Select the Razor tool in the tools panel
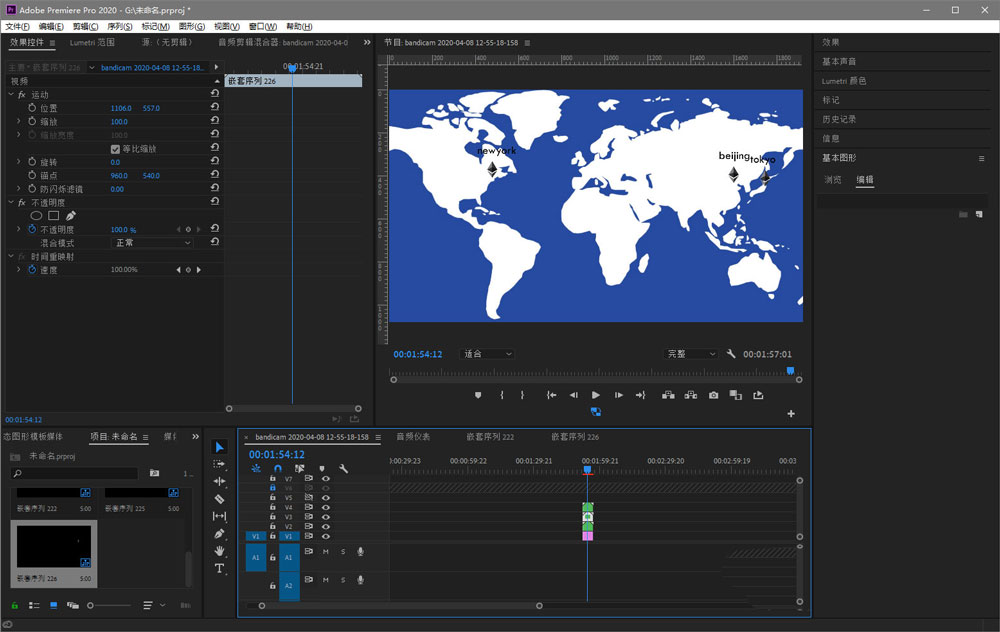The image size is (1000, 632). coord(220,499)
